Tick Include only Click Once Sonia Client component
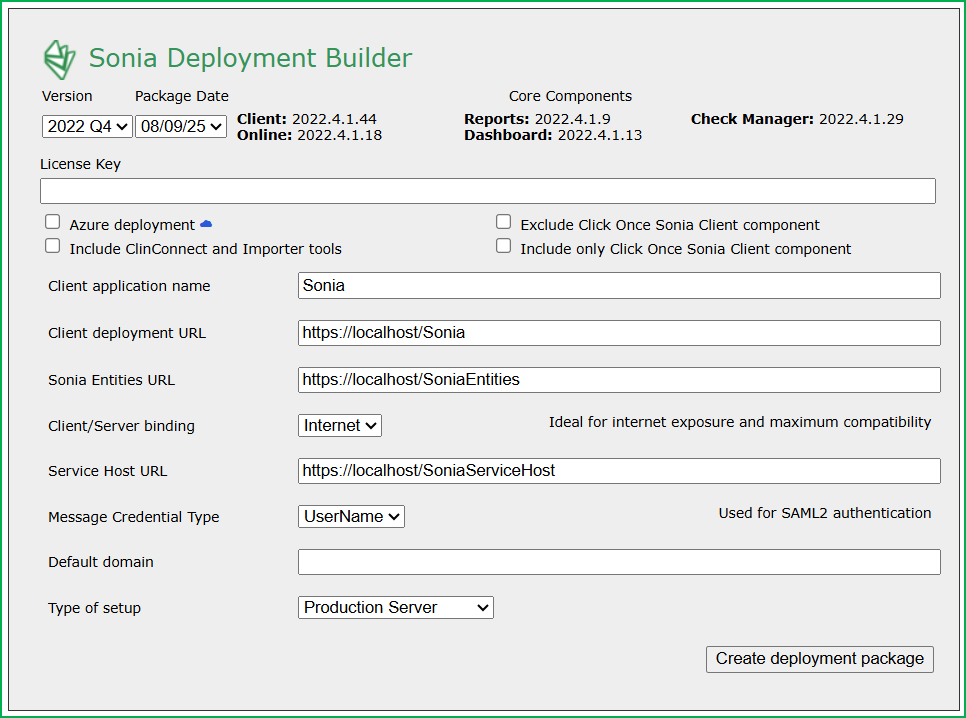This screenshot has width=966, height=718. 504,246
